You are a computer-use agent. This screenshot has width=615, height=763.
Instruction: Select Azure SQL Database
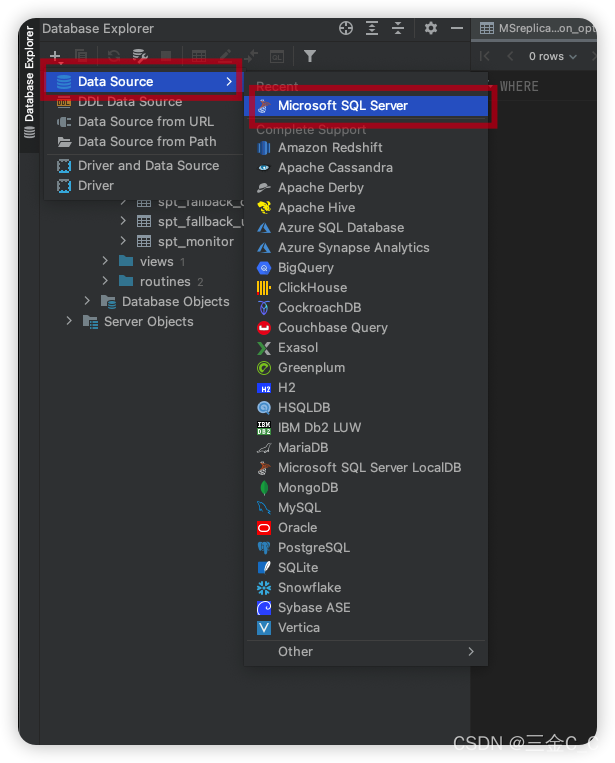366,227
